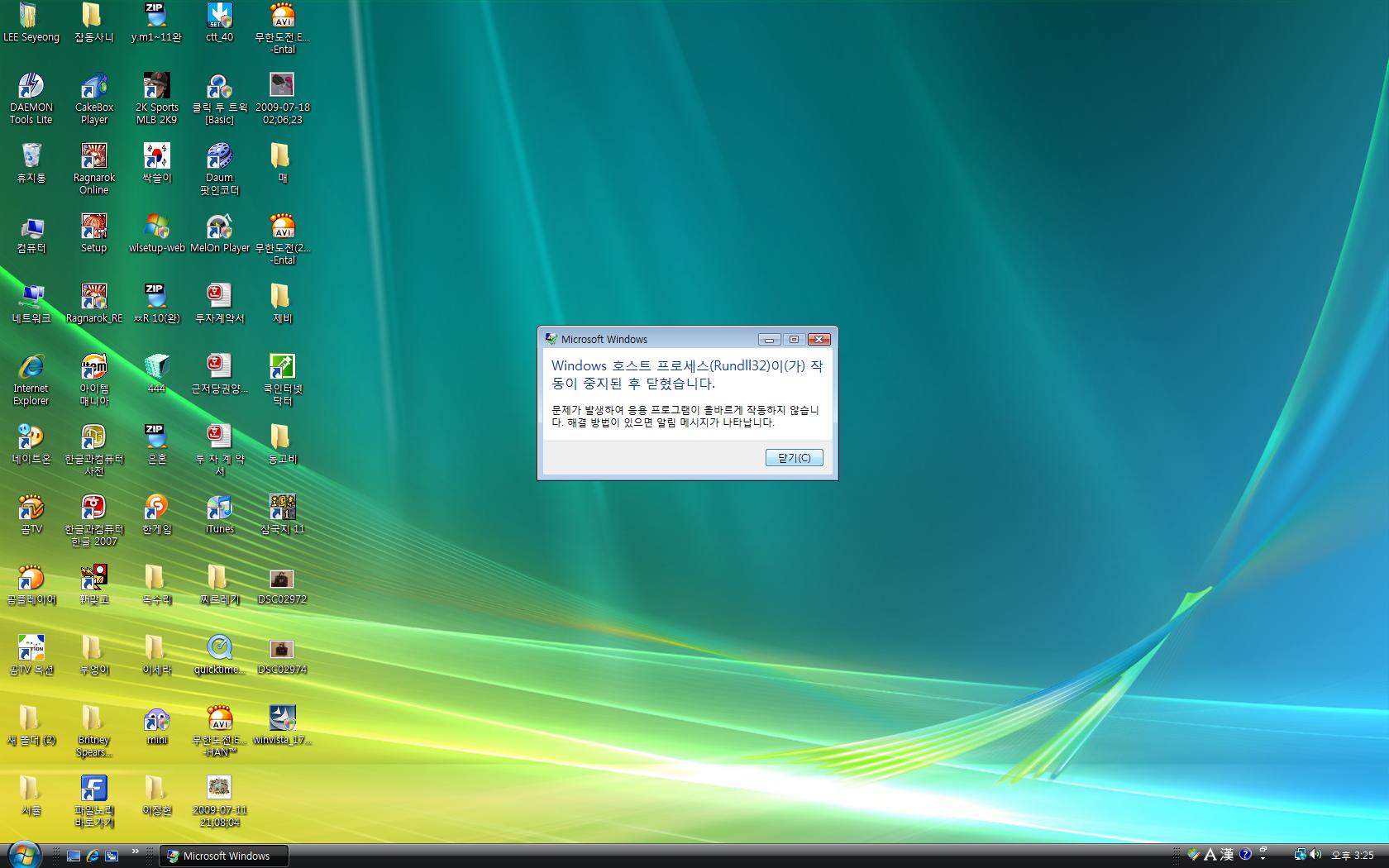Select the 새 폴더 (2) folder
Viewport: 1389px width, 868px height.
(x=31, y=725)
